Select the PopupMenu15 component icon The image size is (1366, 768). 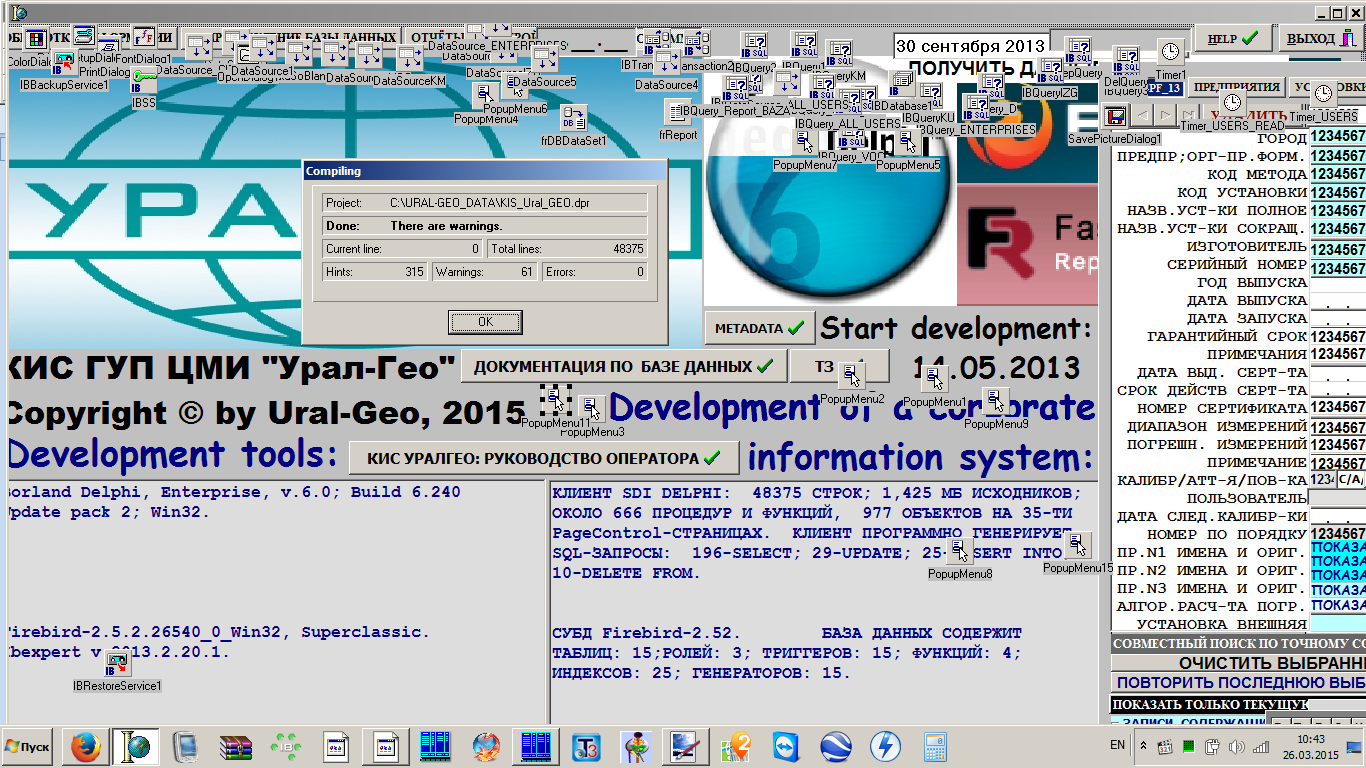(x=1077, y=545)
